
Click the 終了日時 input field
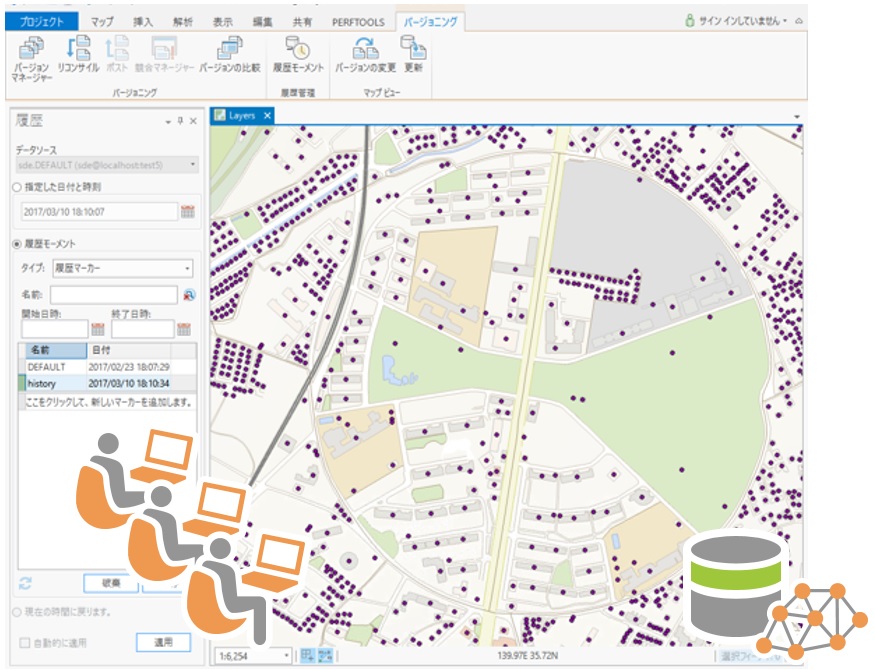(x=142, y=329)
